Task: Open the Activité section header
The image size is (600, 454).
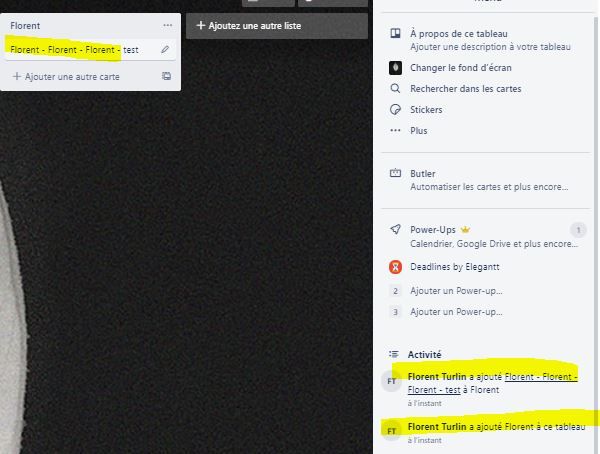Action: [x=424, y=354]
